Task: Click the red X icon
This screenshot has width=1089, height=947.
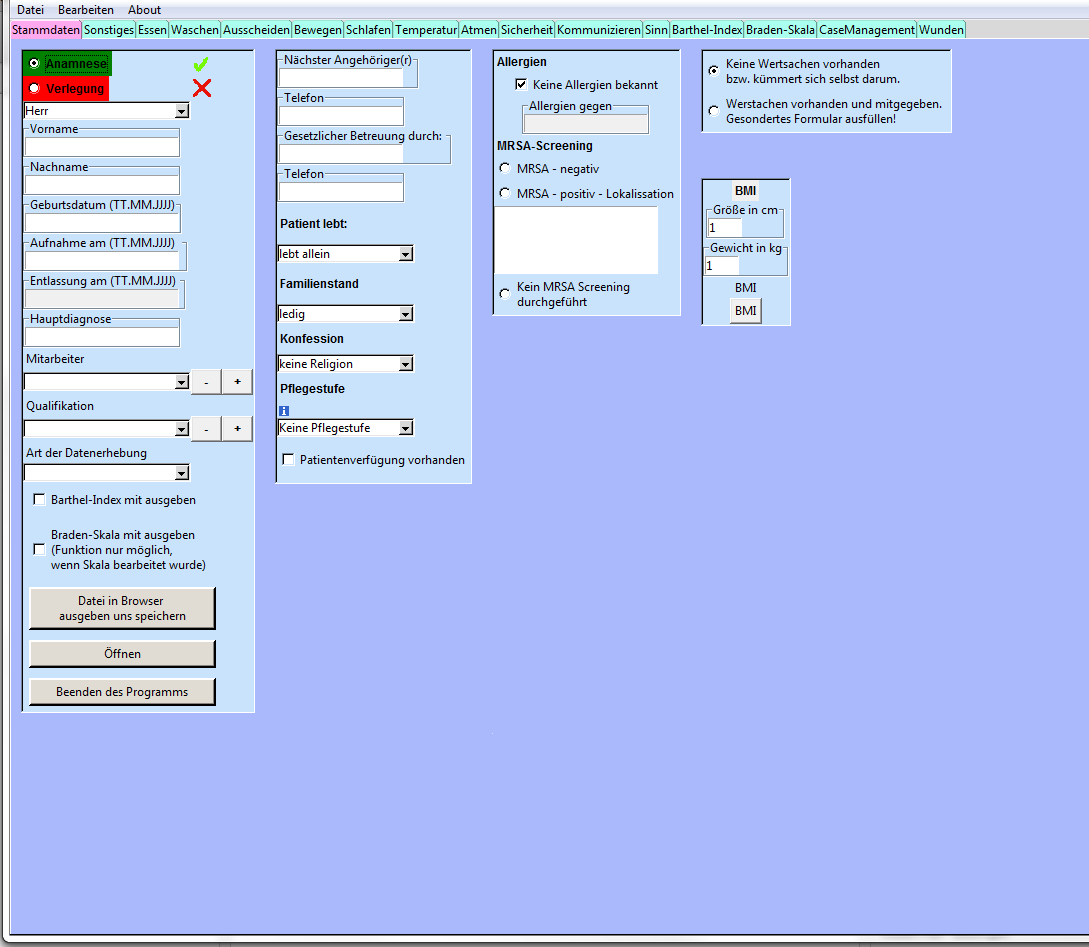Action: click(x=201, y=88)
